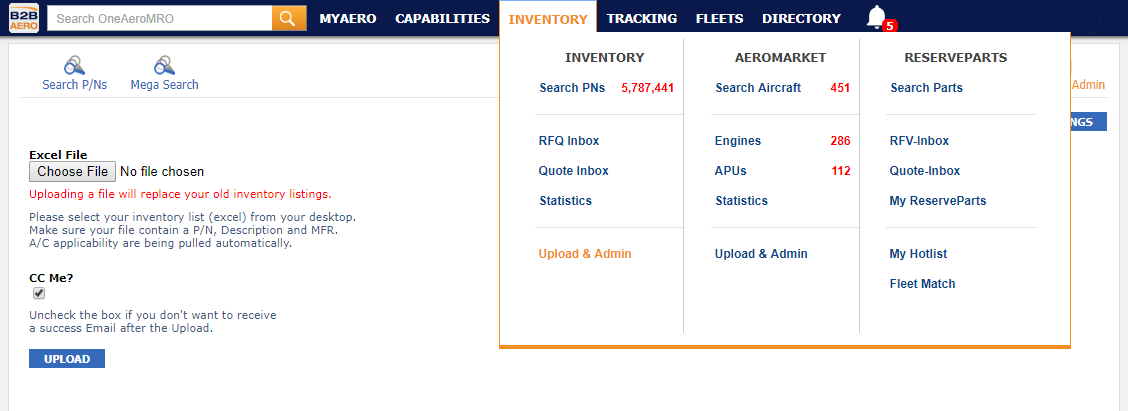Open the MYAERO menu
Screen dimensions: 1128x411
coord(348,19)
